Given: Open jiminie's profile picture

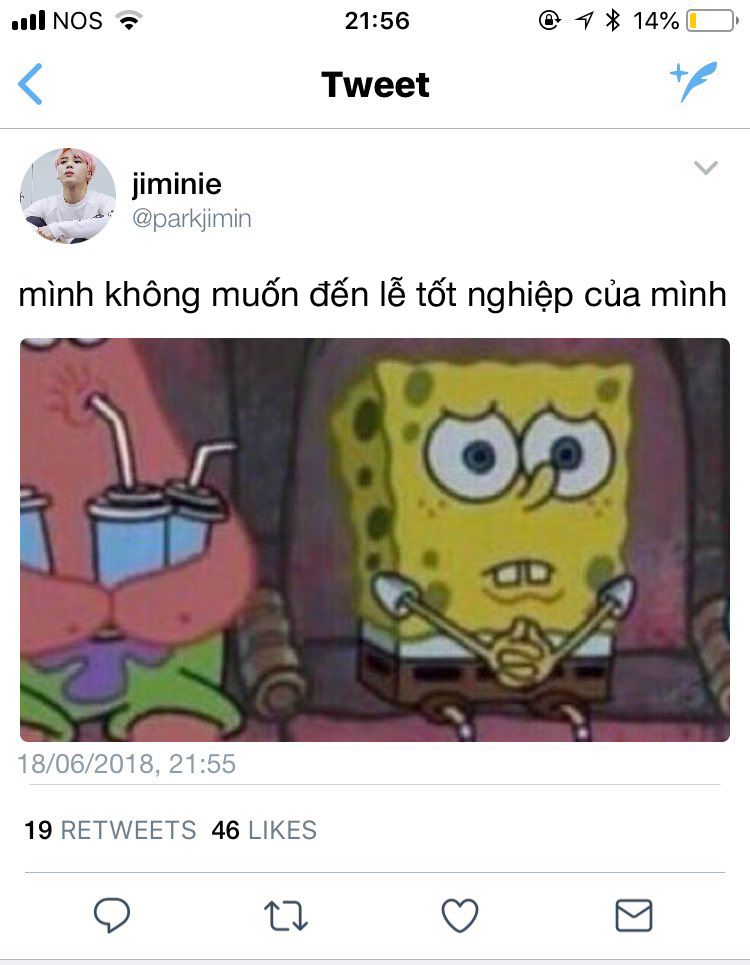Looking at the screenshot, I should point(68,196).
